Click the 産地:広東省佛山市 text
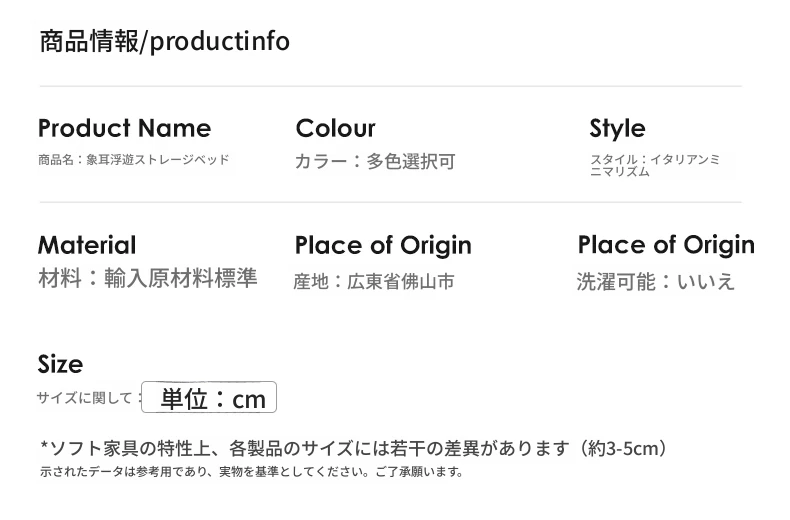Viewport: 790px width, 520px height. pos(374,281)
